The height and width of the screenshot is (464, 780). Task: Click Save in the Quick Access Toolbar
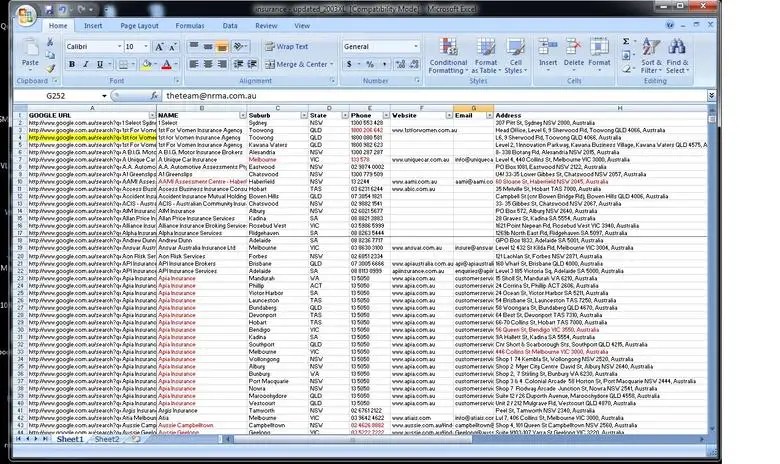click(49, 9)
